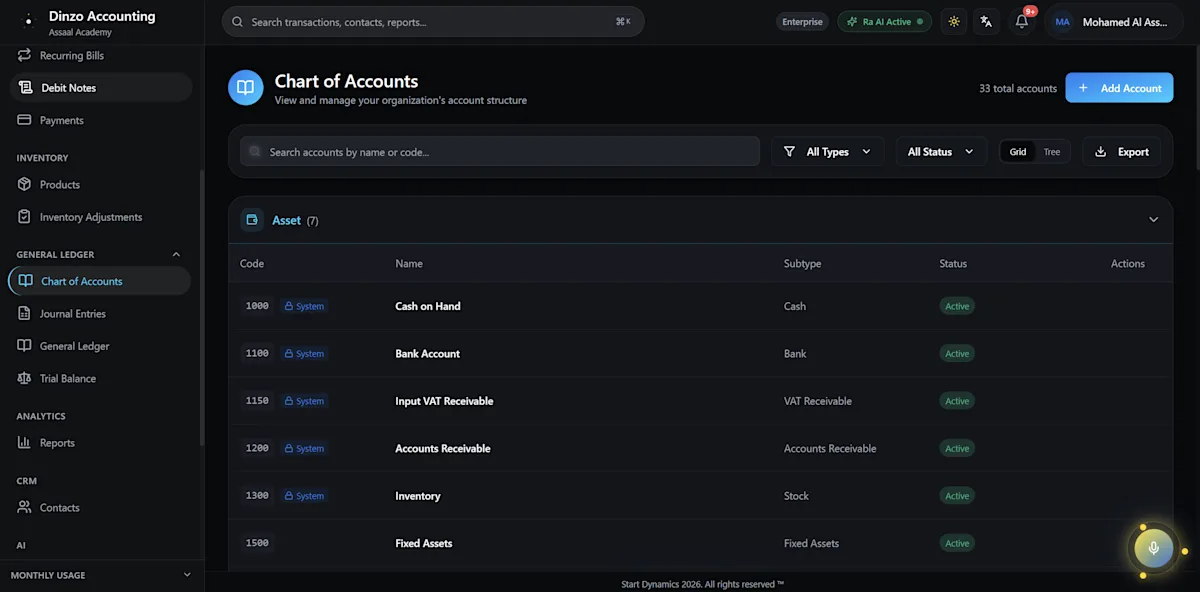Select the Bank Account row name

tap(428, 354)
